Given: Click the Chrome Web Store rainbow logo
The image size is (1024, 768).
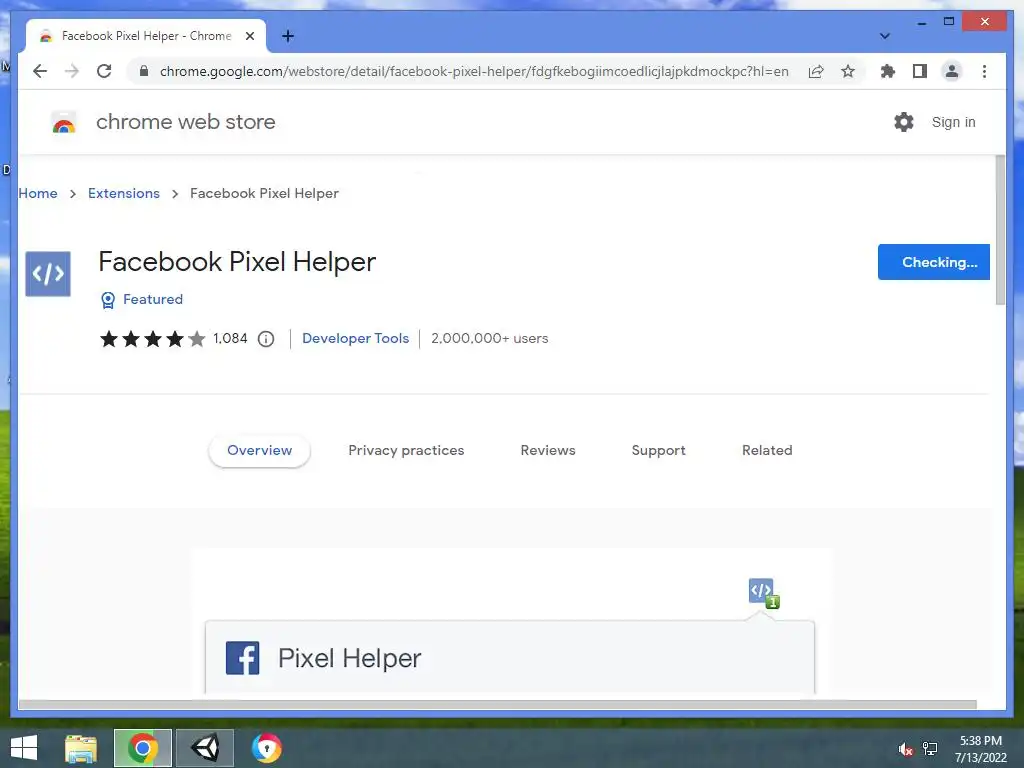Looking at the screenshot, I should 63,122.
